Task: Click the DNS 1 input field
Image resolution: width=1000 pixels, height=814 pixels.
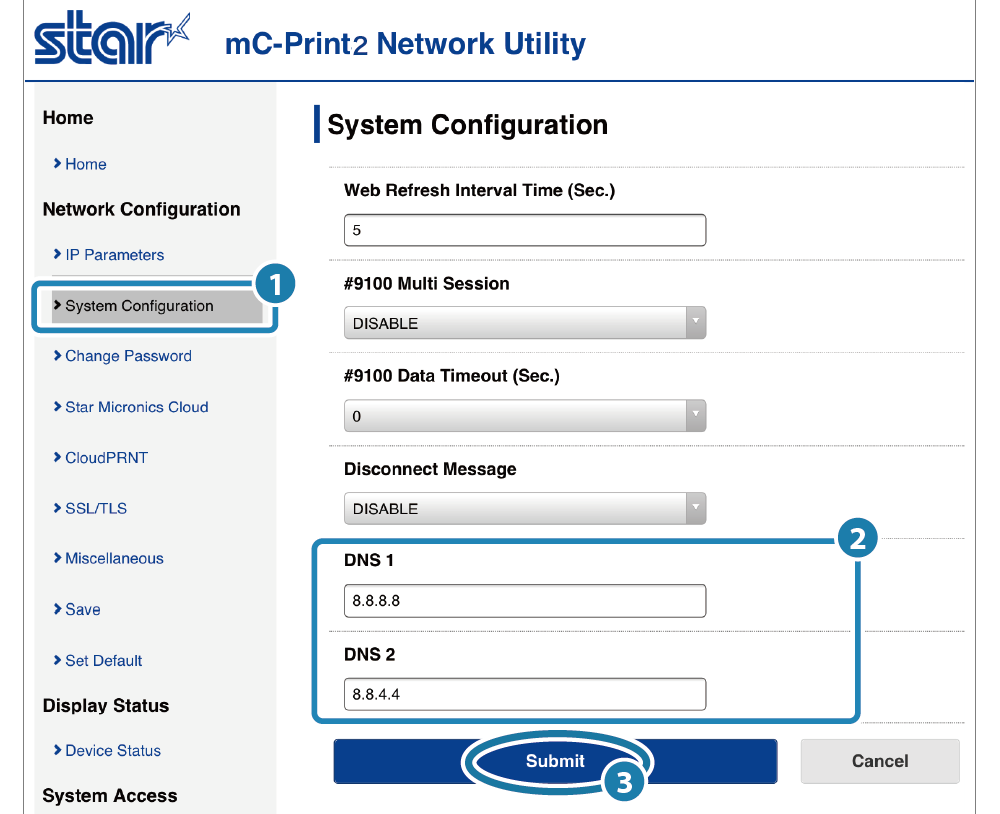Action: coord(525,601)
